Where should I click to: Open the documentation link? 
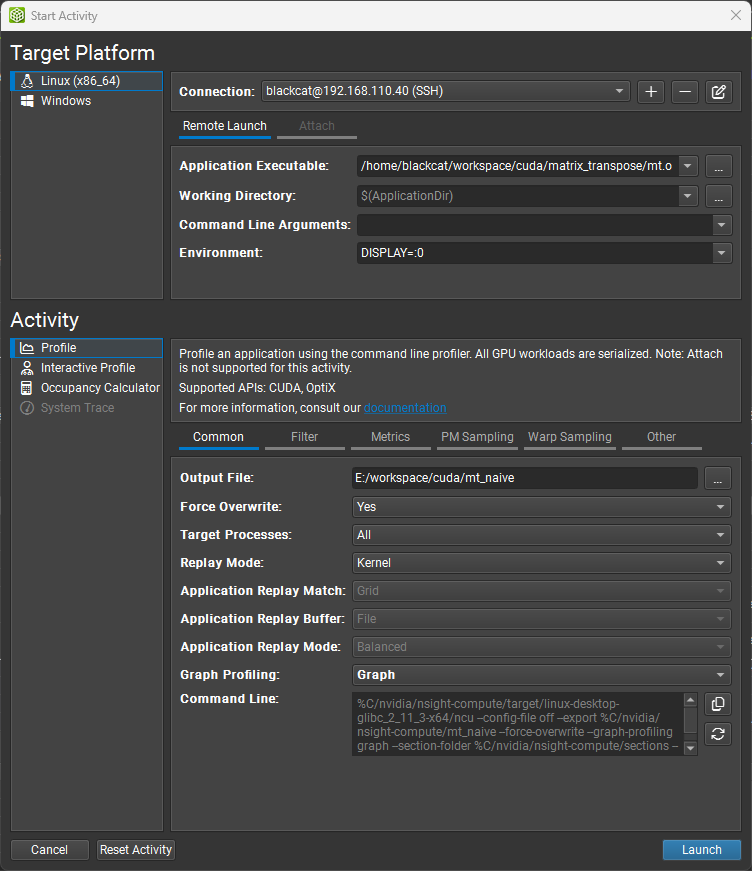click(x=405, y=408)
